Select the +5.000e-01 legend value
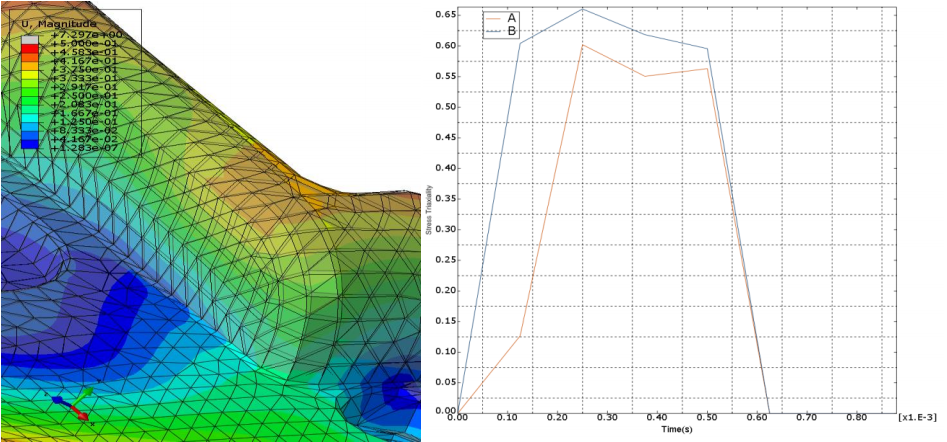947x442 pixels. coord(85,43)
